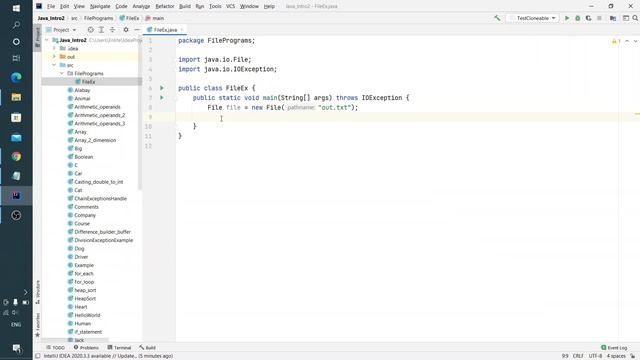This screenshot has height=360, width=640.
Task: Open the Edit menu
Action: pos(64,6)
